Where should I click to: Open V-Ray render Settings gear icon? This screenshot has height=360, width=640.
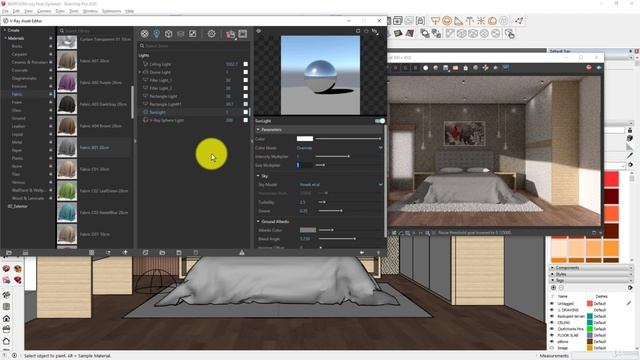click(211, 34)
